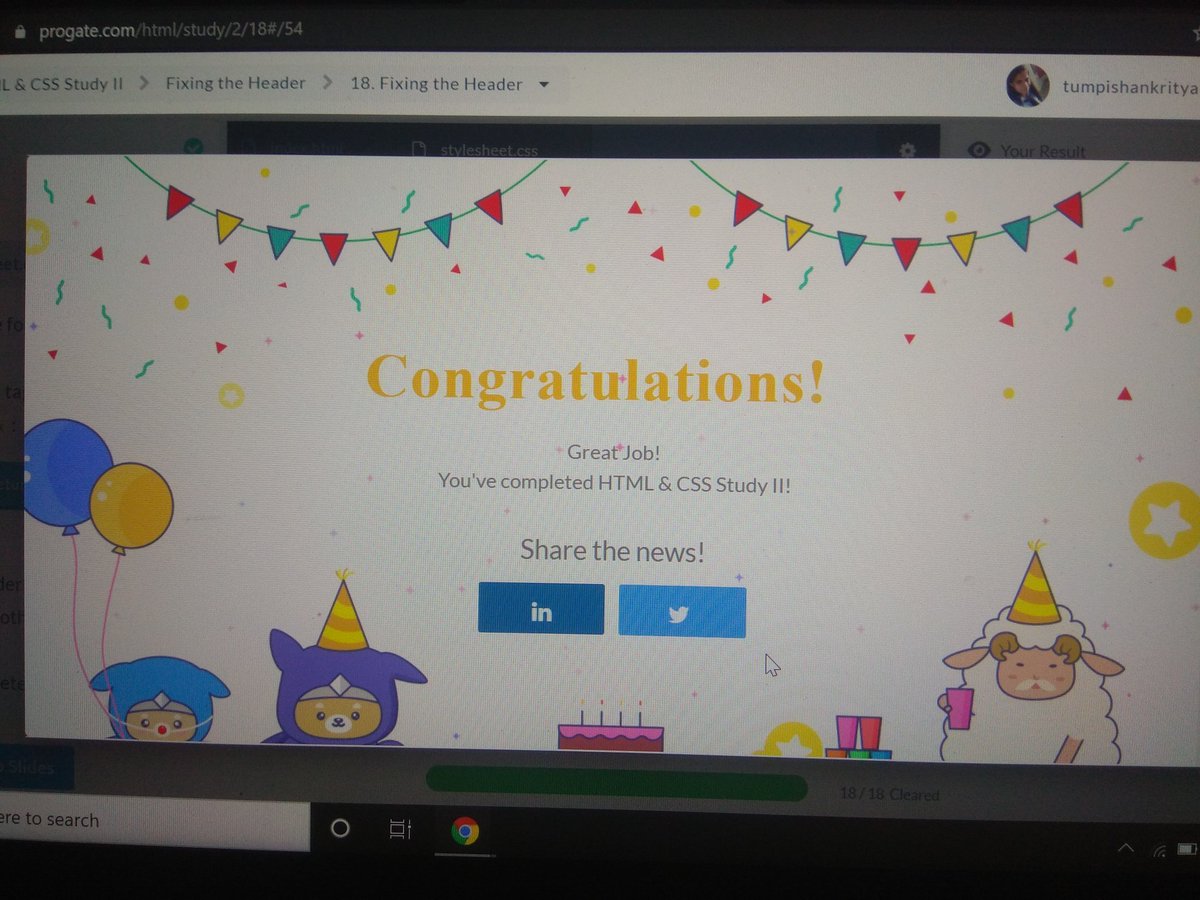Expand the 18. Fixing the Header dropdown
Viewport: 1200px width, 900px height.
coord(543,84)
